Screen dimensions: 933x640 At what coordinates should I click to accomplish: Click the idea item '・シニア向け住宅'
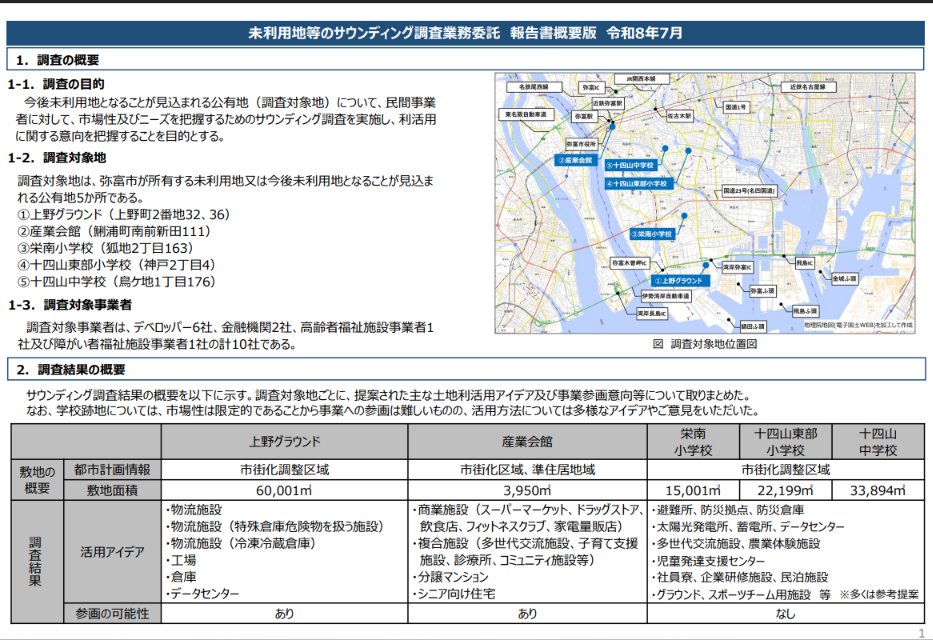(x=453, y=594)
